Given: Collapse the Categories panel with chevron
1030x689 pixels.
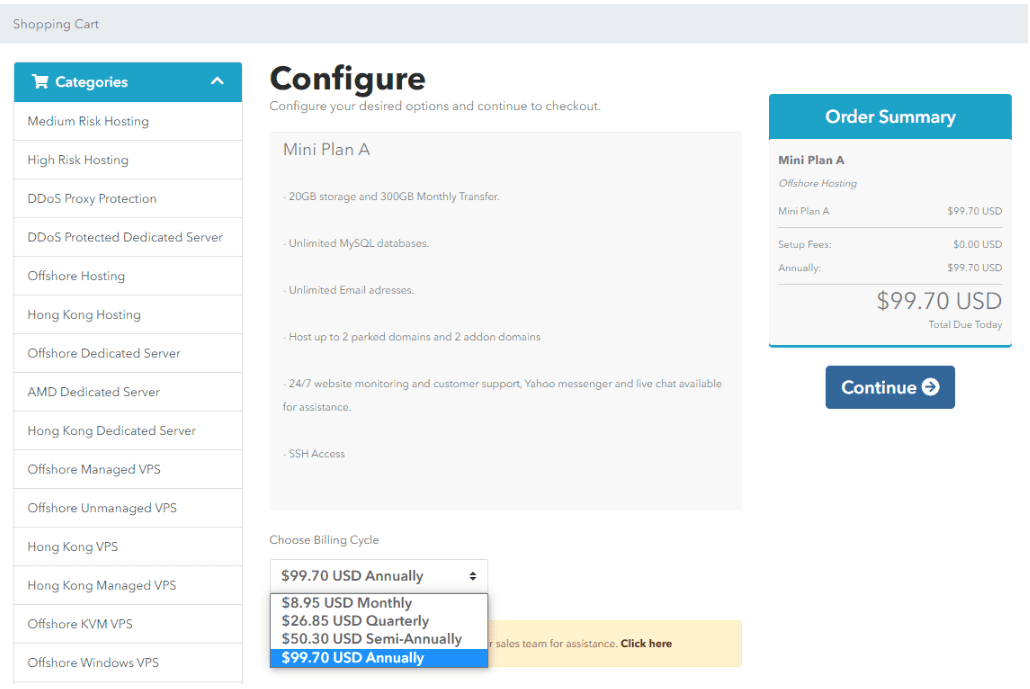Looking at the screenshot, I should [x=217, y=81].
